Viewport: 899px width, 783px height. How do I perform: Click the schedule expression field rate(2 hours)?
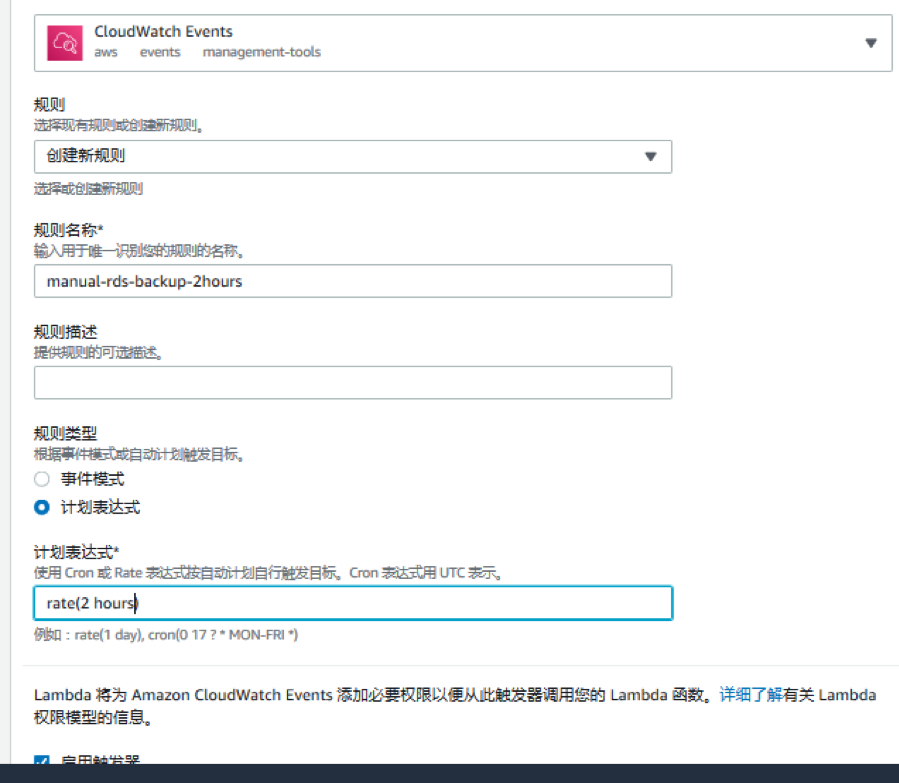tap(353, 603)
